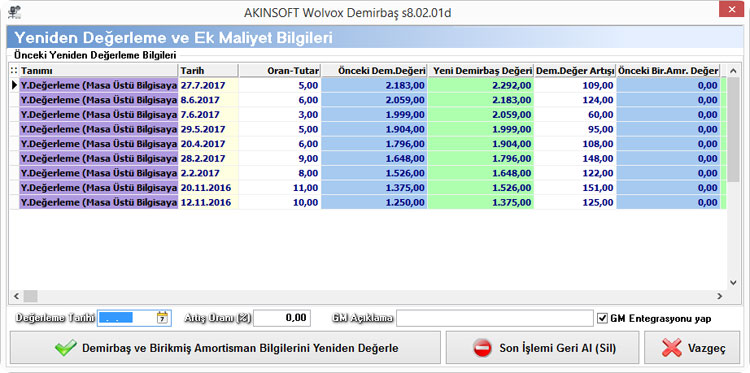Click the vertical scrollbar up arrow
Image resolution: width=750 pixels, height=373 pixels.
pyautogui.click(x=733, y=72)
